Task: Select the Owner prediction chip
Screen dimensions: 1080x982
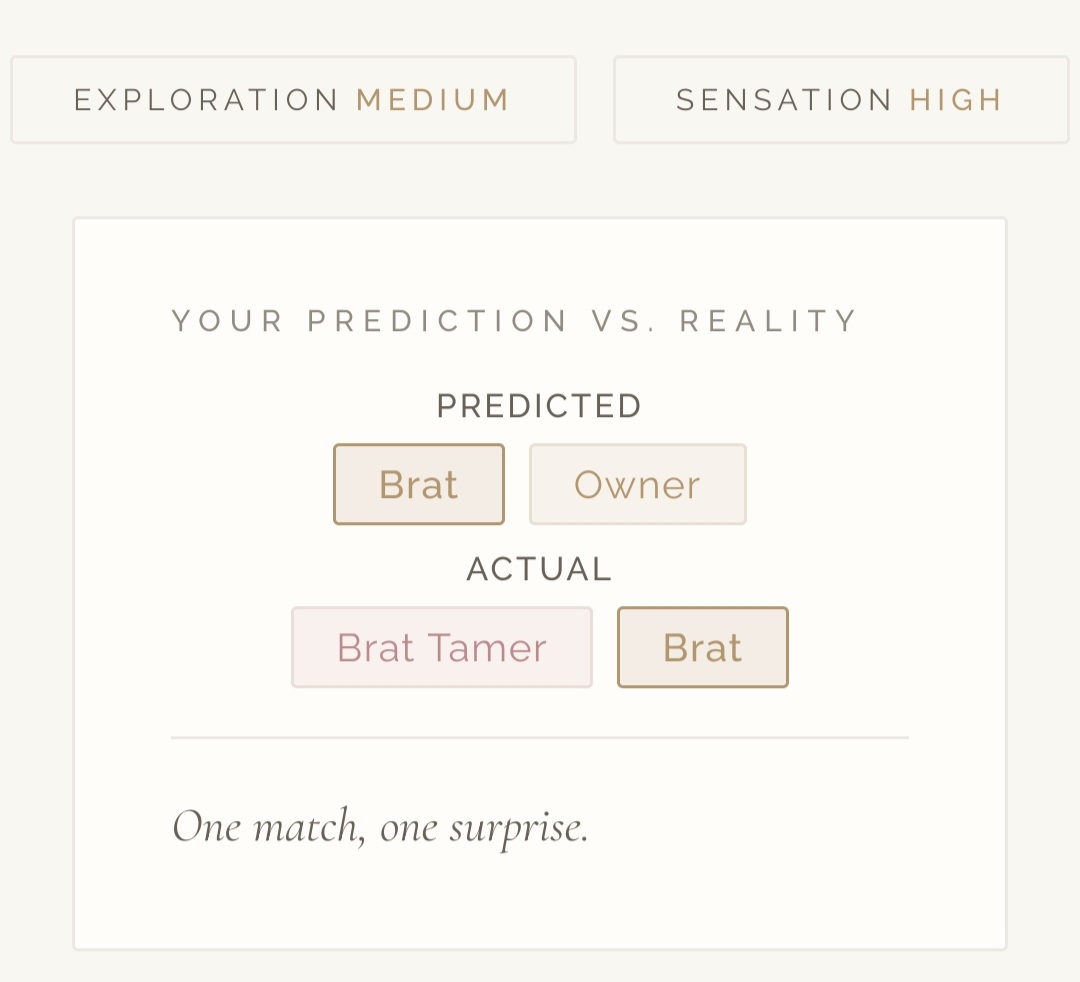Action: (637, 485)
